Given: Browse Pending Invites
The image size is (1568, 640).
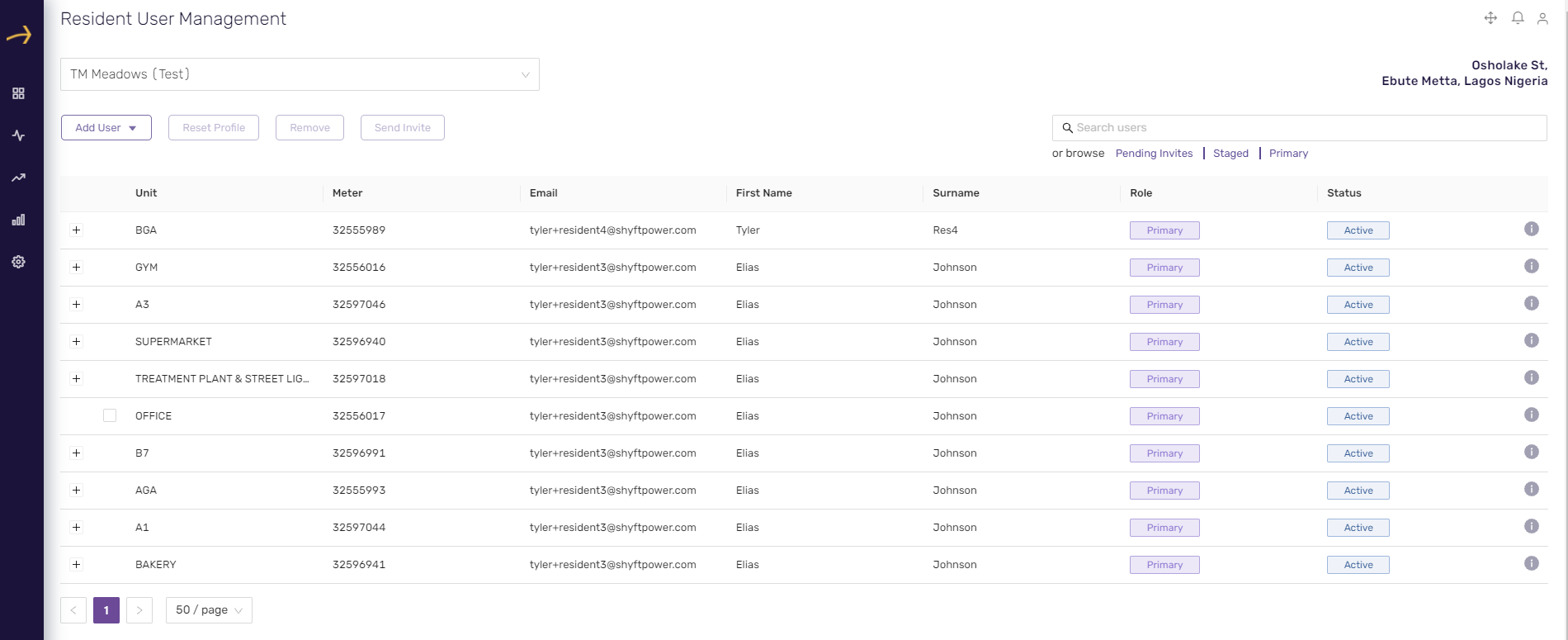Looking at the screenshot, I should 1154,154.
